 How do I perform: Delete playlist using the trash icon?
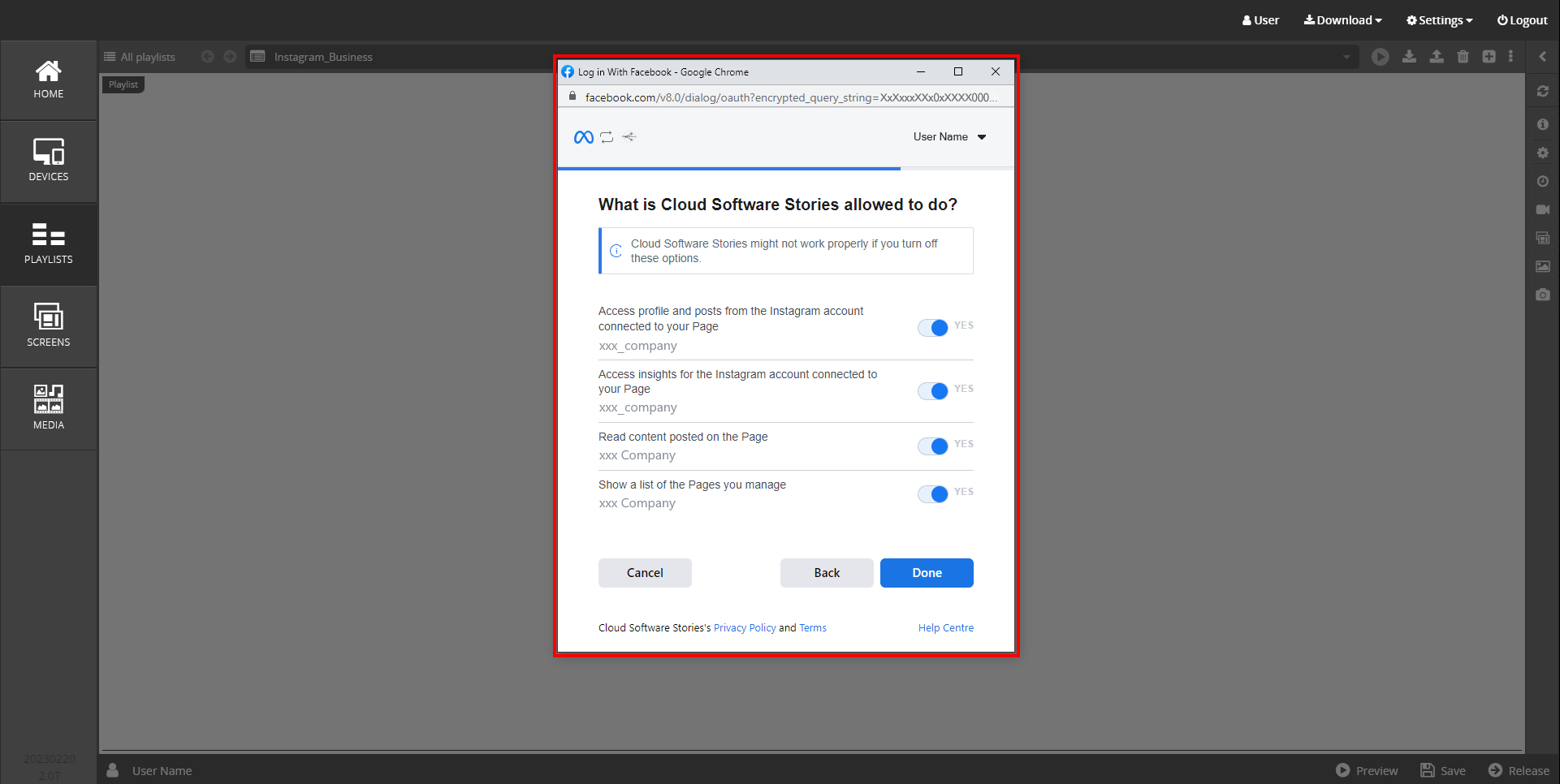point(1463,56)
